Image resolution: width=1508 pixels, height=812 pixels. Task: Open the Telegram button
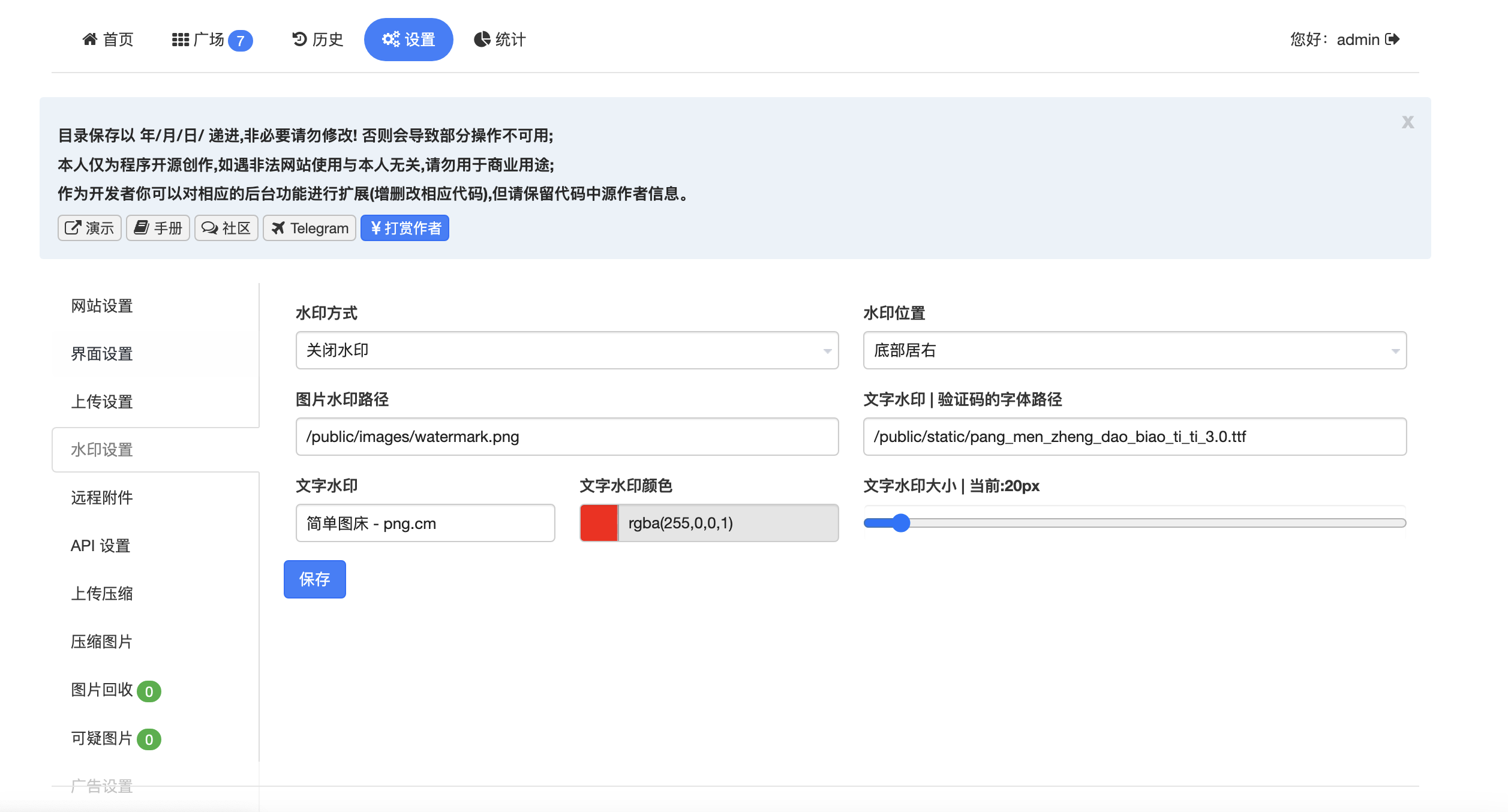(310, 228)
